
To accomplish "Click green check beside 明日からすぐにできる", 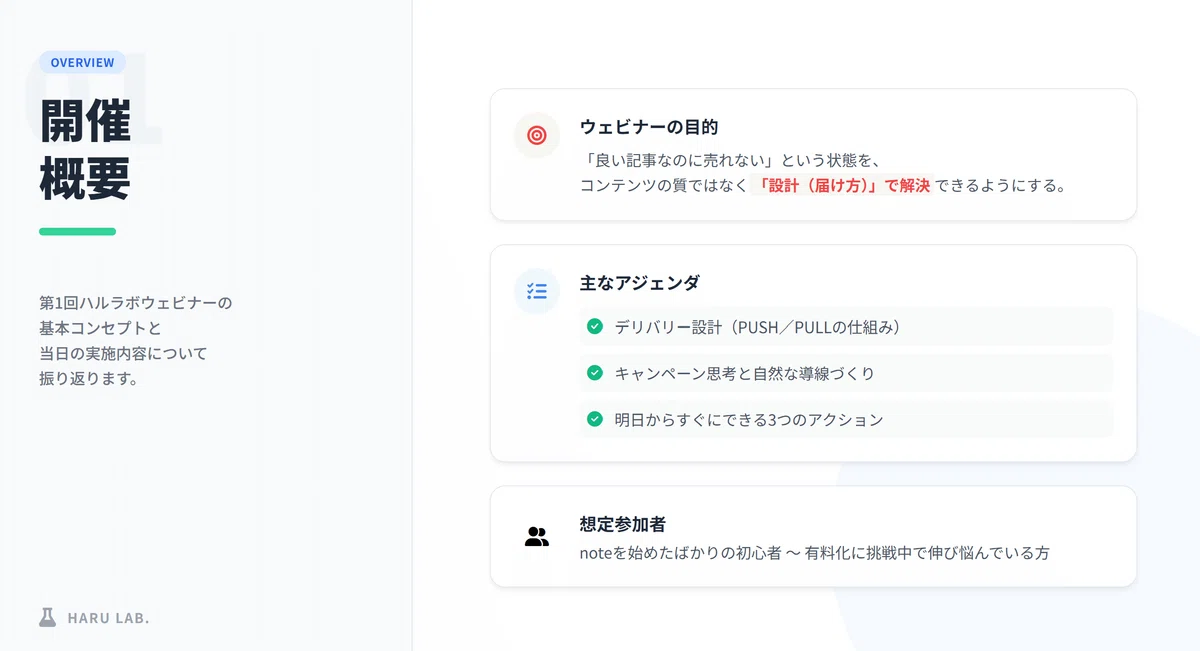I will tap(595, 419).
